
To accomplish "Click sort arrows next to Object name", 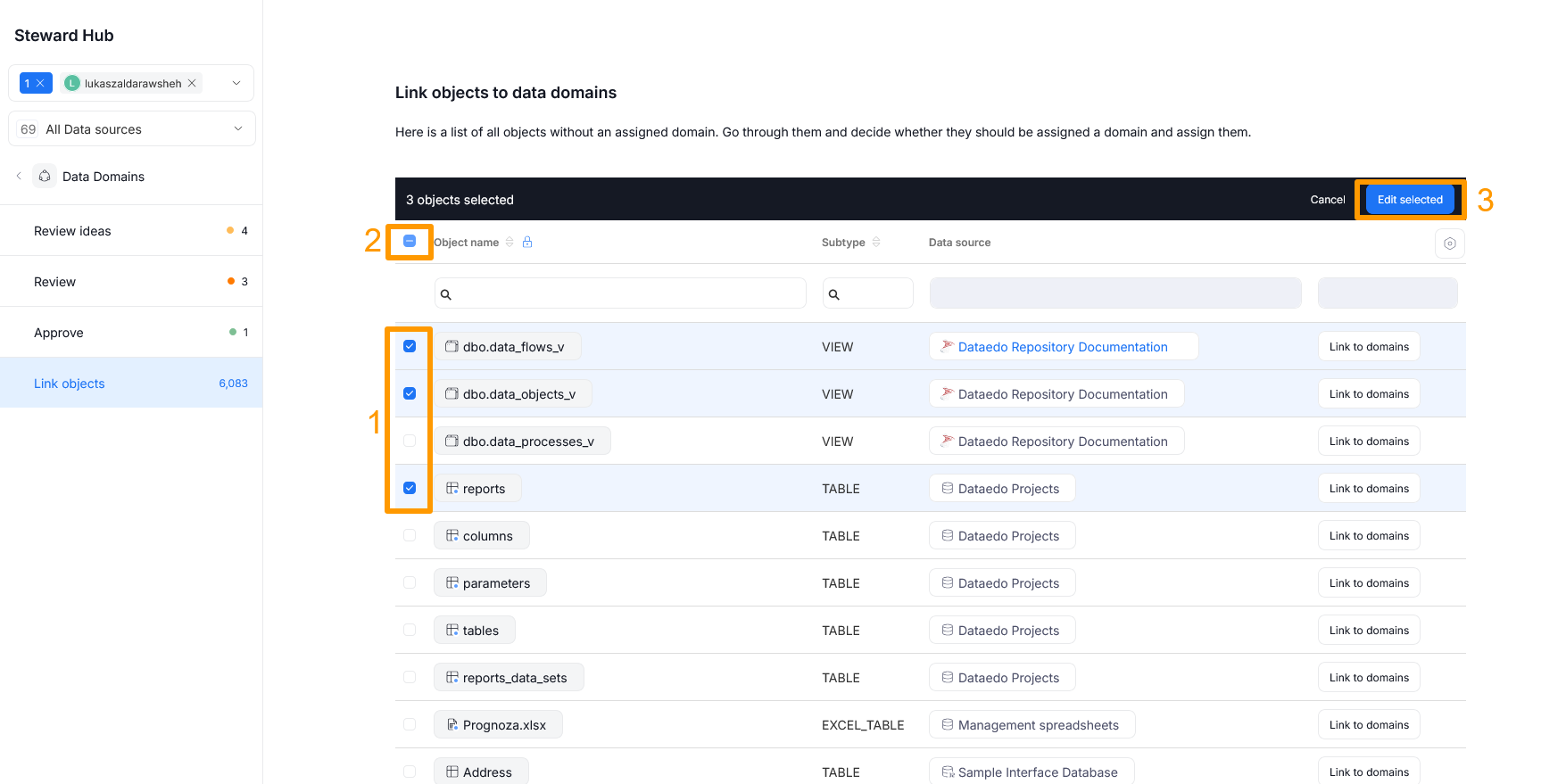I will pyautogui.click(x=510, y=243).
